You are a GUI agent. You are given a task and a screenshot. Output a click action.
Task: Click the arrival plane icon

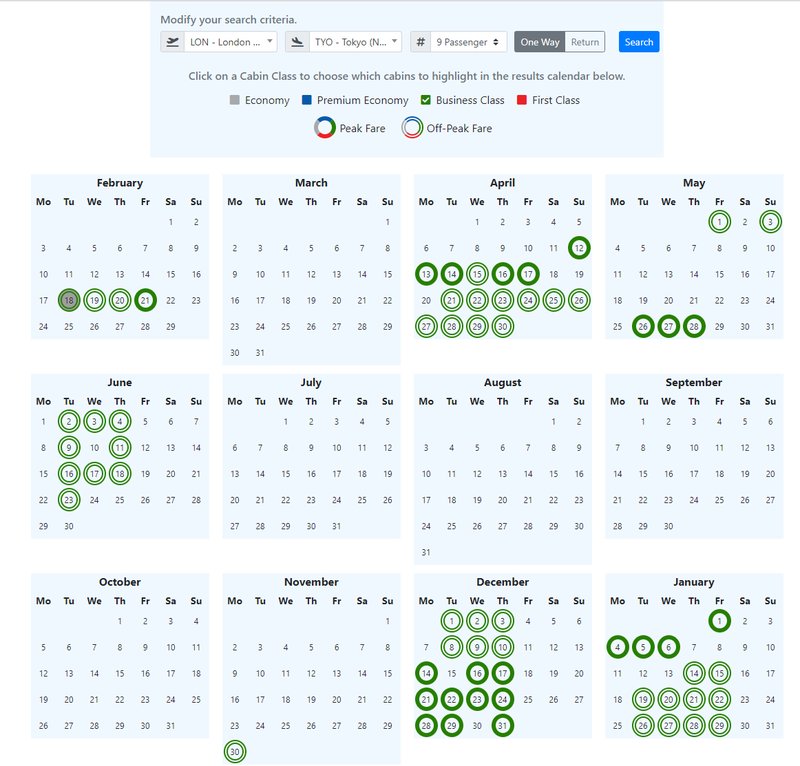[297, 42]
